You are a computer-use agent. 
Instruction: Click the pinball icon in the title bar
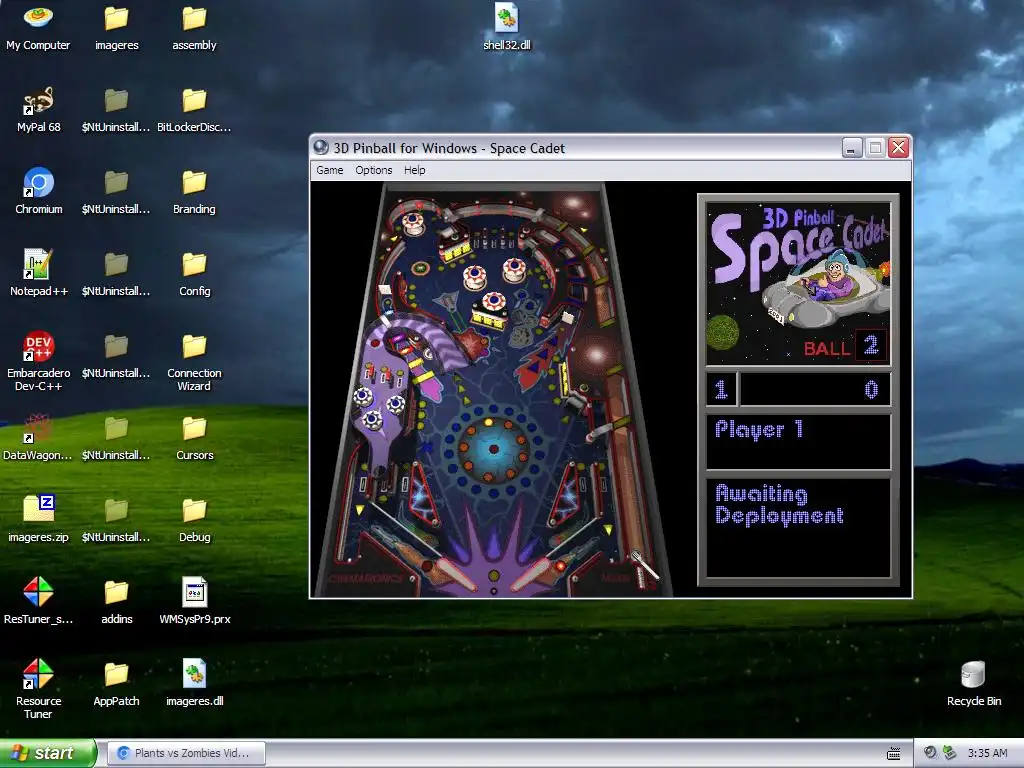click(x=321, y=148)
